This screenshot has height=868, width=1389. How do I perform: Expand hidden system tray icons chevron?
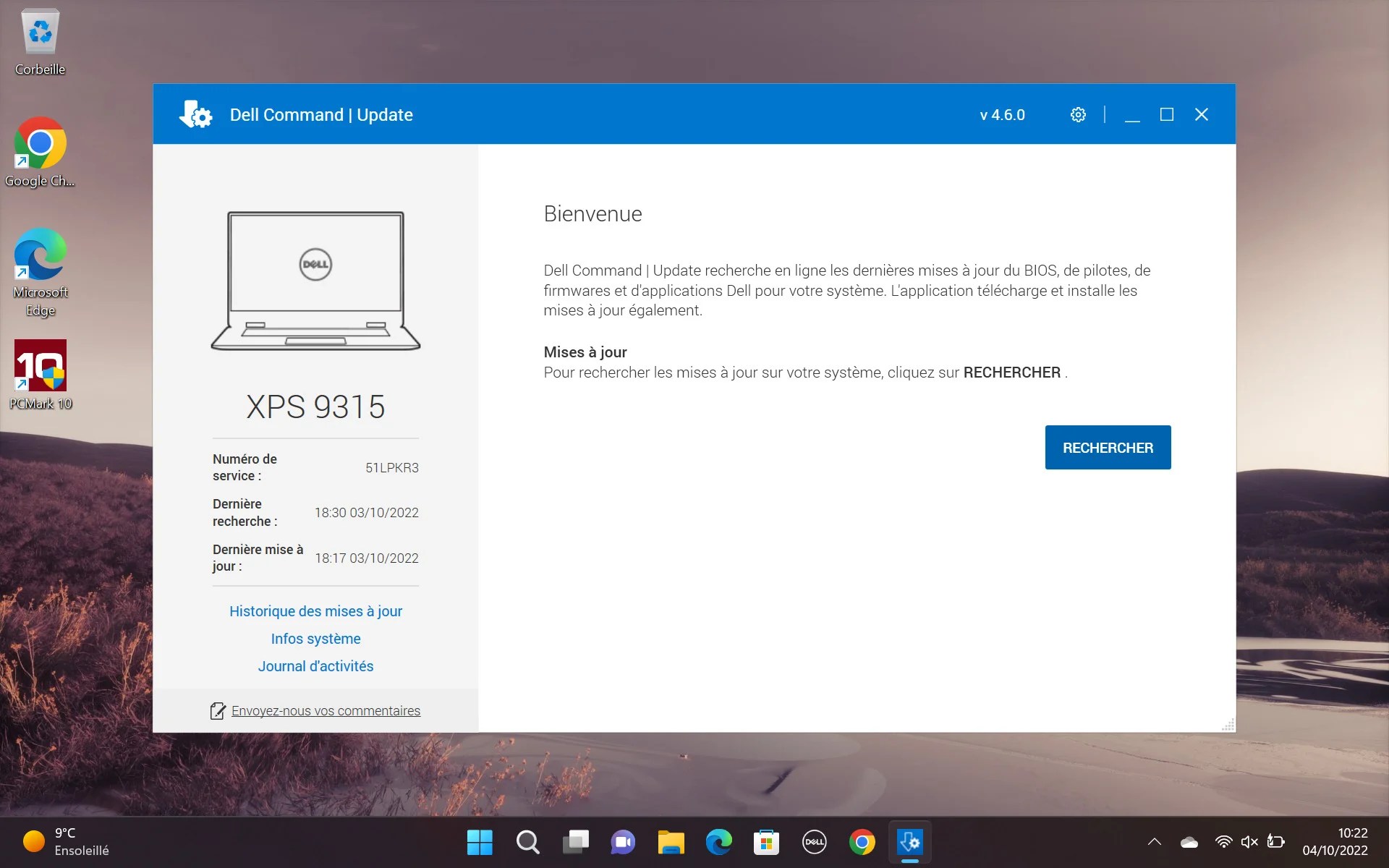pyautogui.click(x=1155, y=842)
